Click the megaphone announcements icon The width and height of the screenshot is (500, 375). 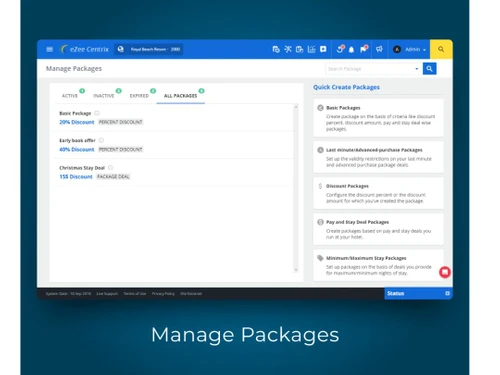[379, 49]
